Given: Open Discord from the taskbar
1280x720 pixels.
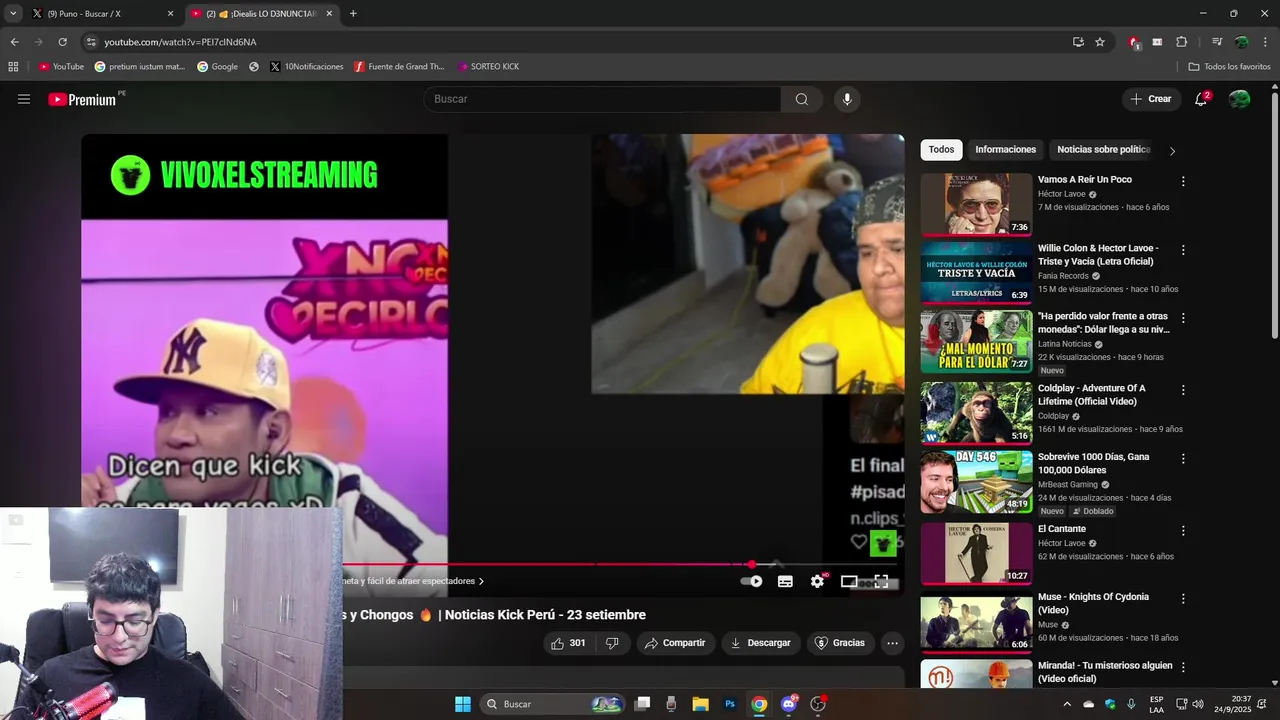Looking at the screenshot, I should [789, 704].
